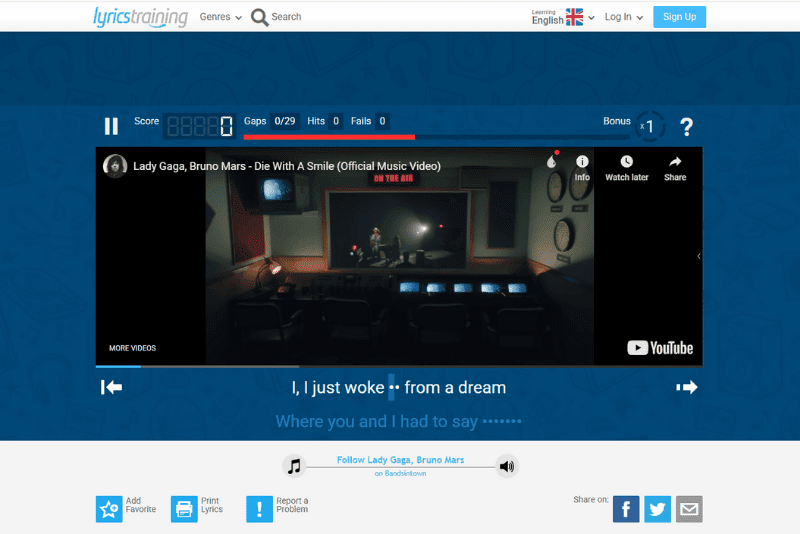This screenshot has width=800, height=534.
Task: Expand the Genres menu
Action: (x=220, y=17)
